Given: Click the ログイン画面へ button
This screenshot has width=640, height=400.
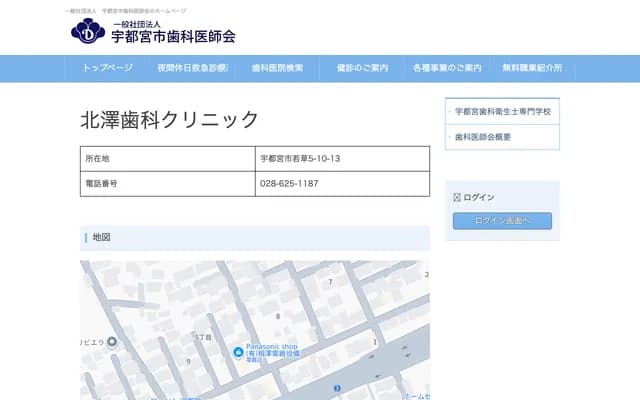Looking at the screenshot, I should [x=502, y=220].
